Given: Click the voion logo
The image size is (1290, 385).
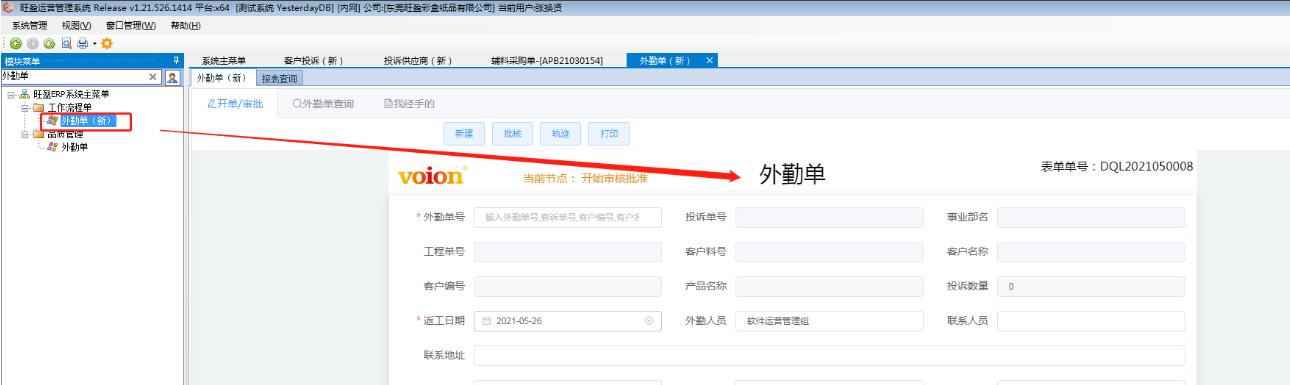Looking at the screenshot, I should pos(432,176).
